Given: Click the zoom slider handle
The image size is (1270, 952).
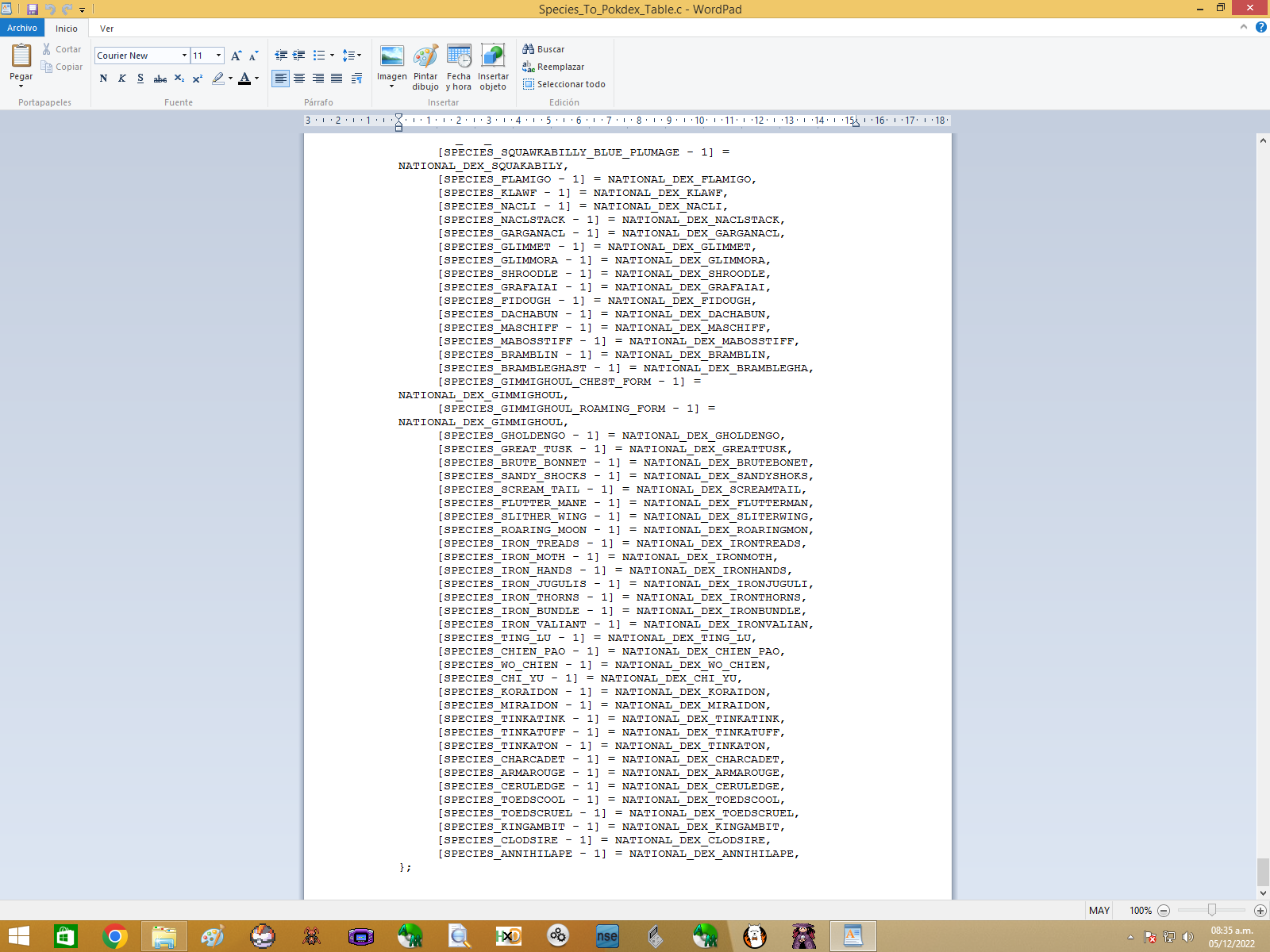Looking at the screenshot, I should pyautogui.click(x=1211, y=910).
